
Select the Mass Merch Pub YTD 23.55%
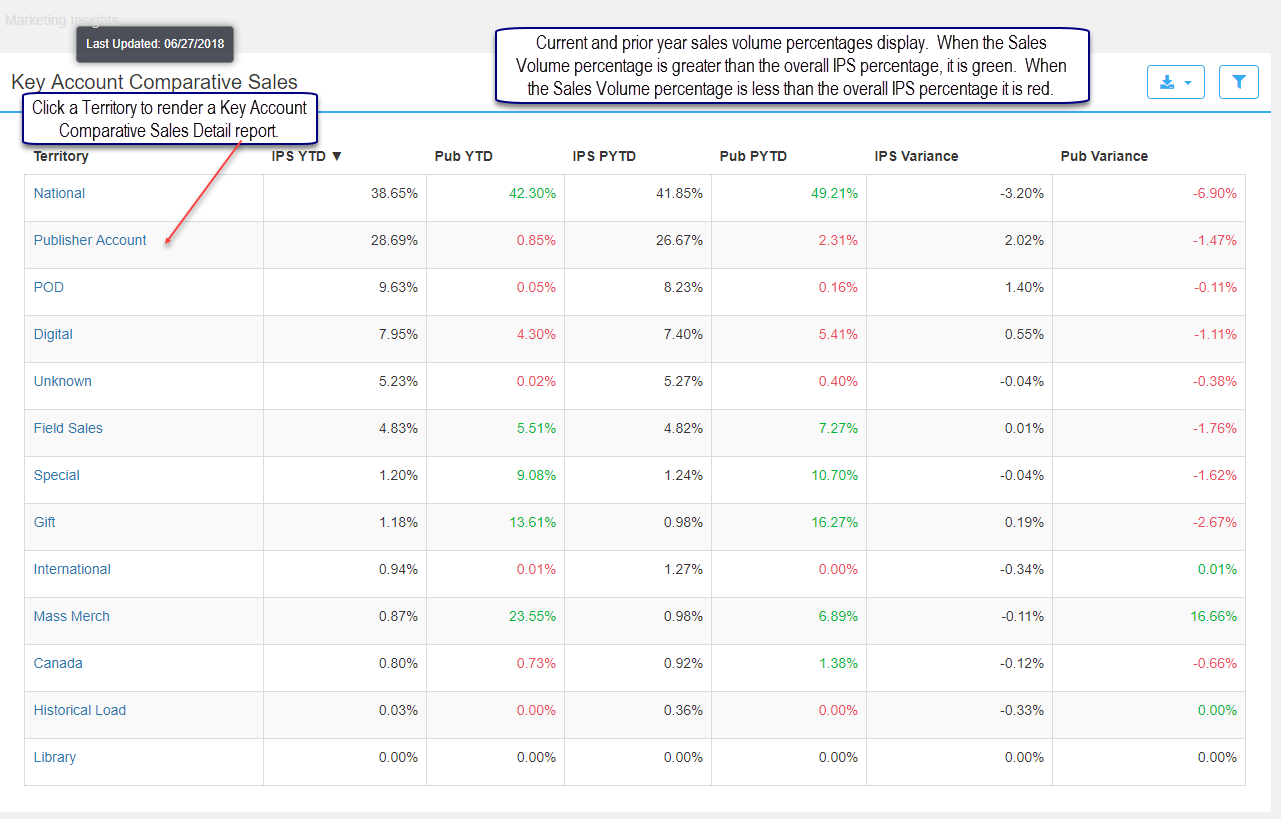532,616
